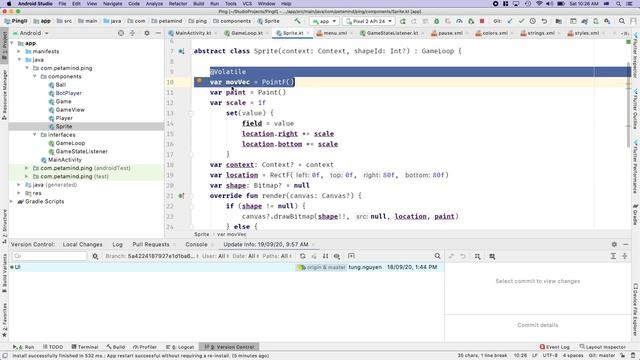Click the Git update project arrow icon

tap(509, 21)
